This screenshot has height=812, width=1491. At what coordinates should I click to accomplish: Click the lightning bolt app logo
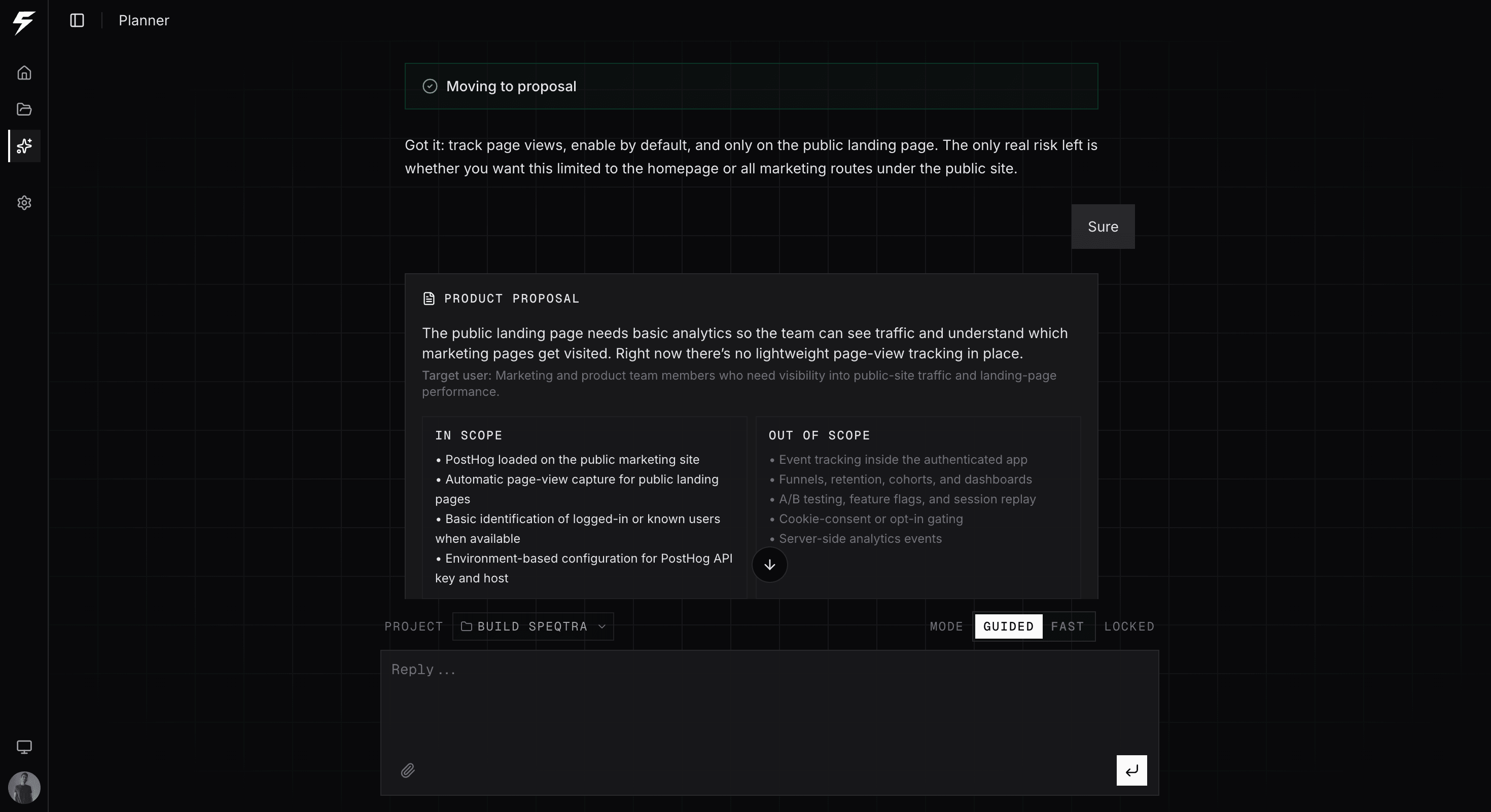pyautogui.click(x=24, y=23)
